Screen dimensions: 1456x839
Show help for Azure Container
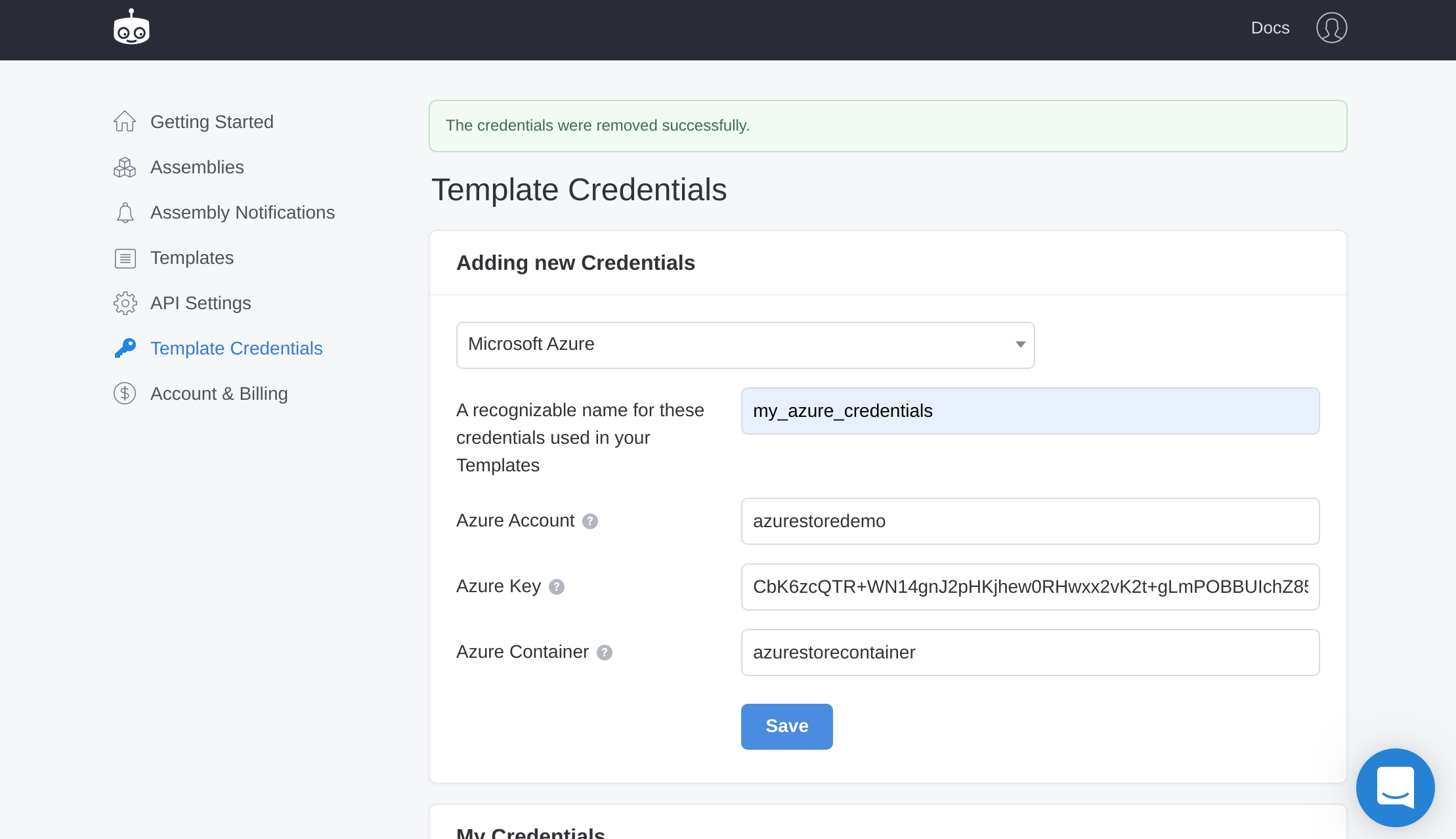(x=604, y=653)
